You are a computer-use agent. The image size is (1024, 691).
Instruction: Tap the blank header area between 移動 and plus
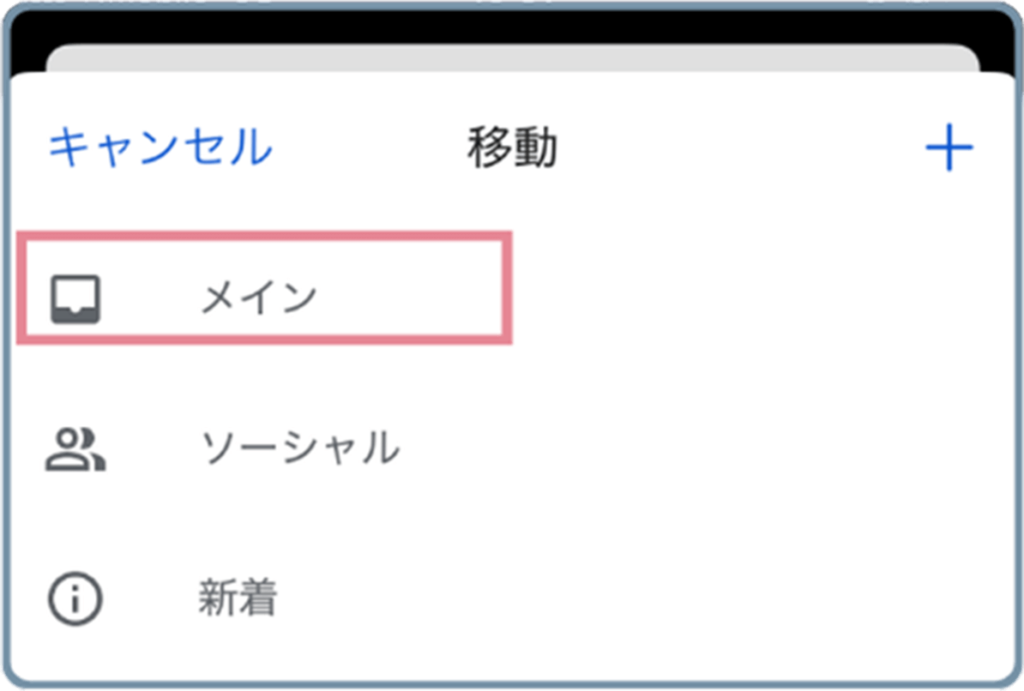click(741, 148)
